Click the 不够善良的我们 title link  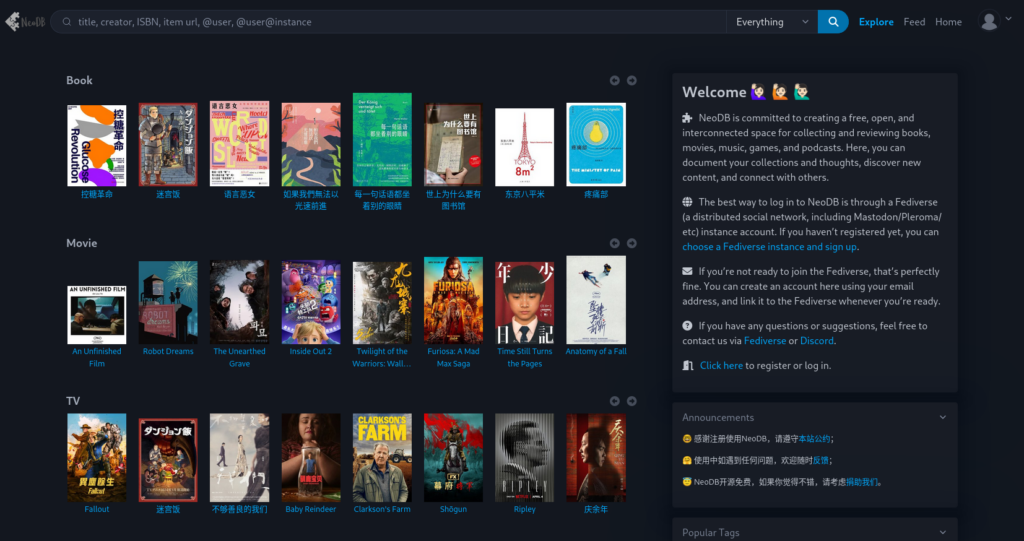coord(239,509)
